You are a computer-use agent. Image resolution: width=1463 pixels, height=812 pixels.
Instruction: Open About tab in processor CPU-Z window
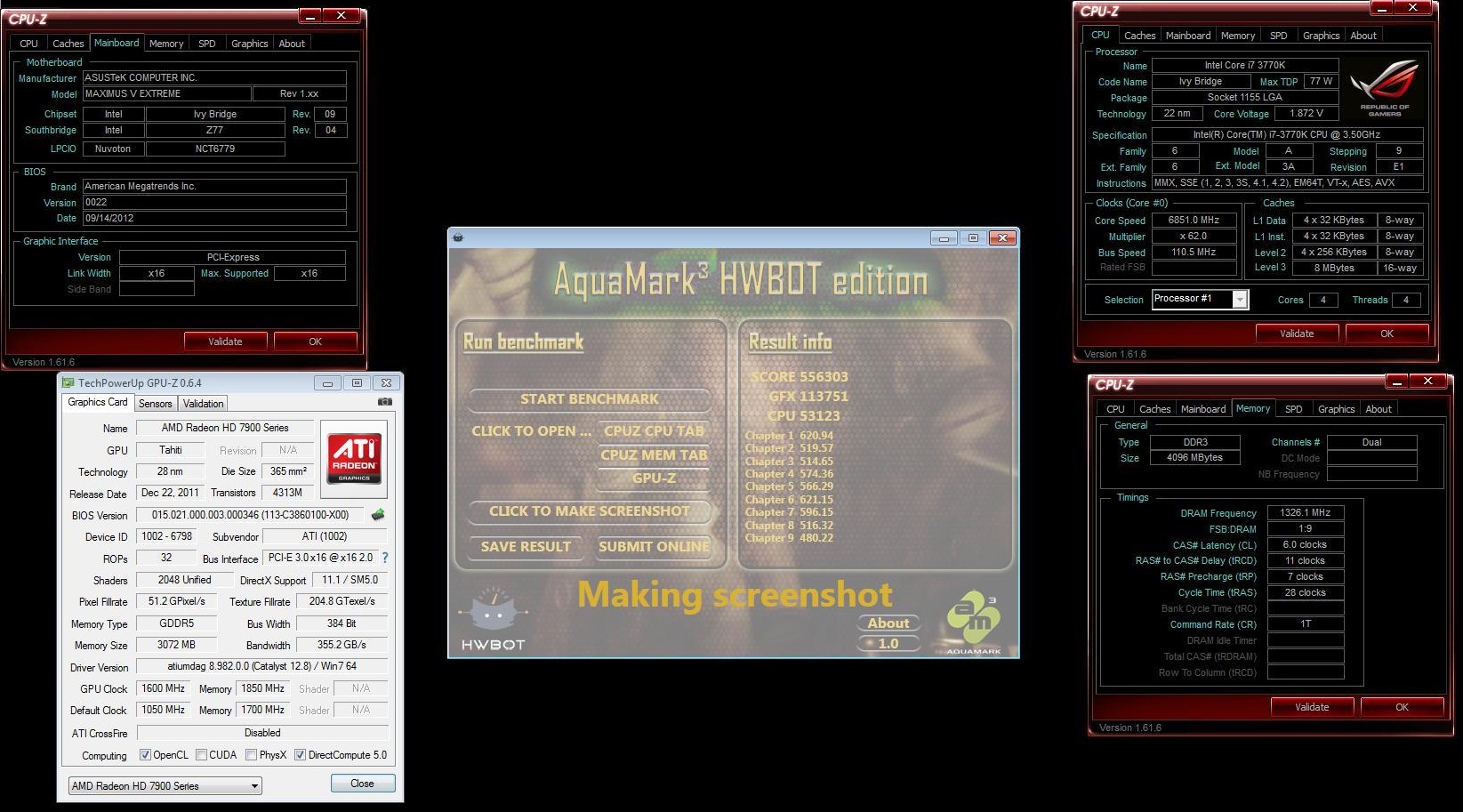1363,36
